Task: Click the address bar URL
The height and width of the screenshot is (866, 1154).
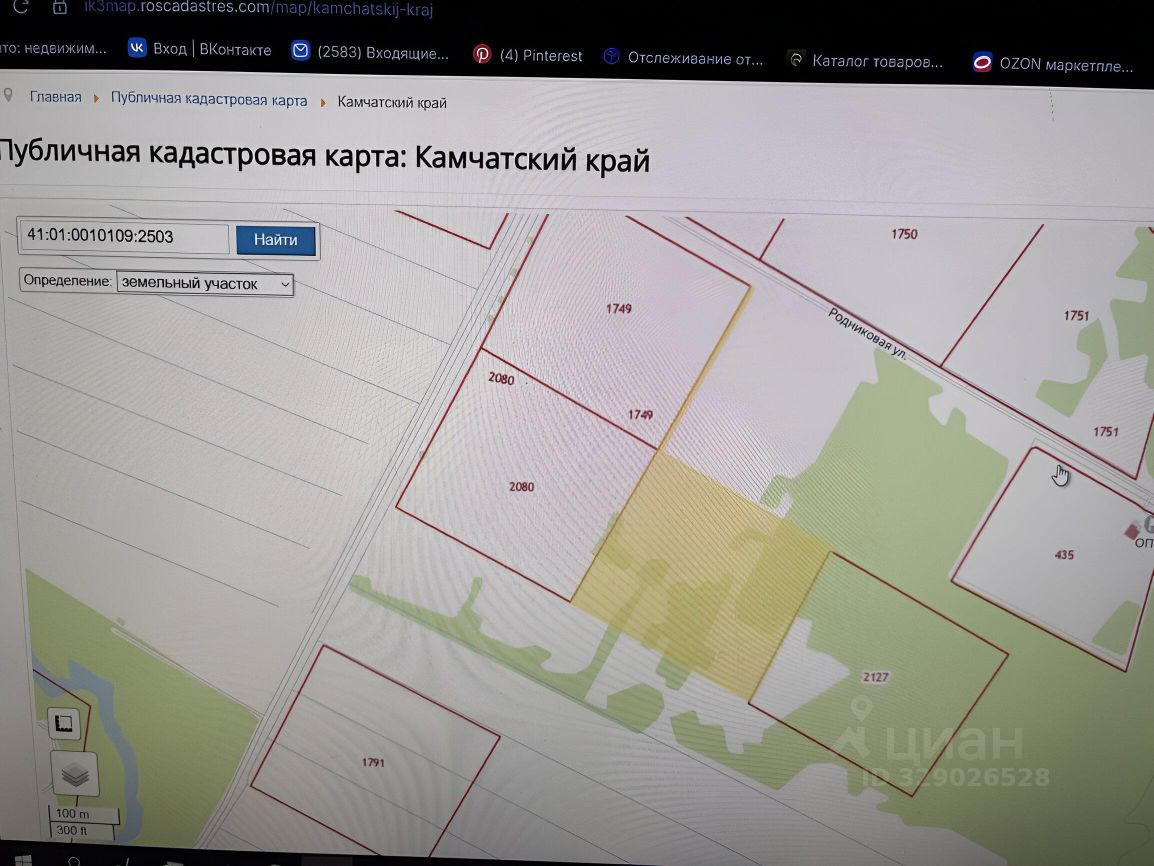Action: [x=258, y=8]
